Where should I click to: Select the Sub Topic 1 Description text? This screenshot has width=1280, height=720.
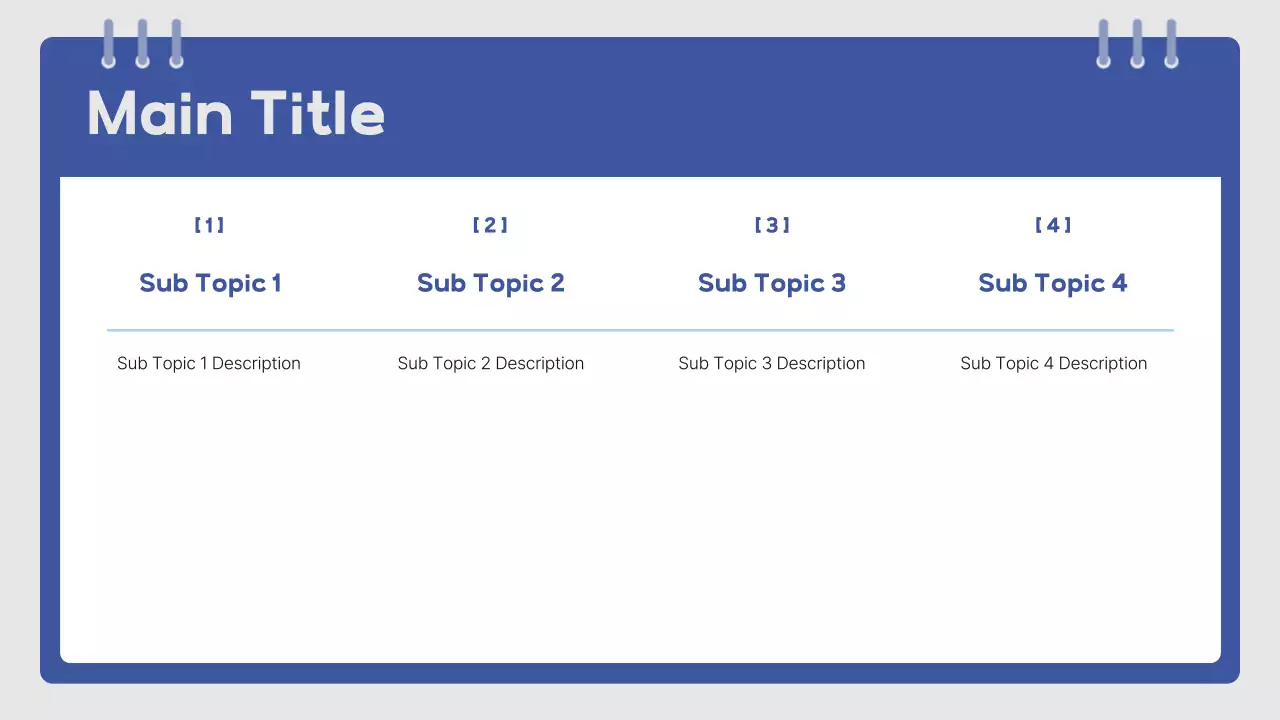coord(209,363)
